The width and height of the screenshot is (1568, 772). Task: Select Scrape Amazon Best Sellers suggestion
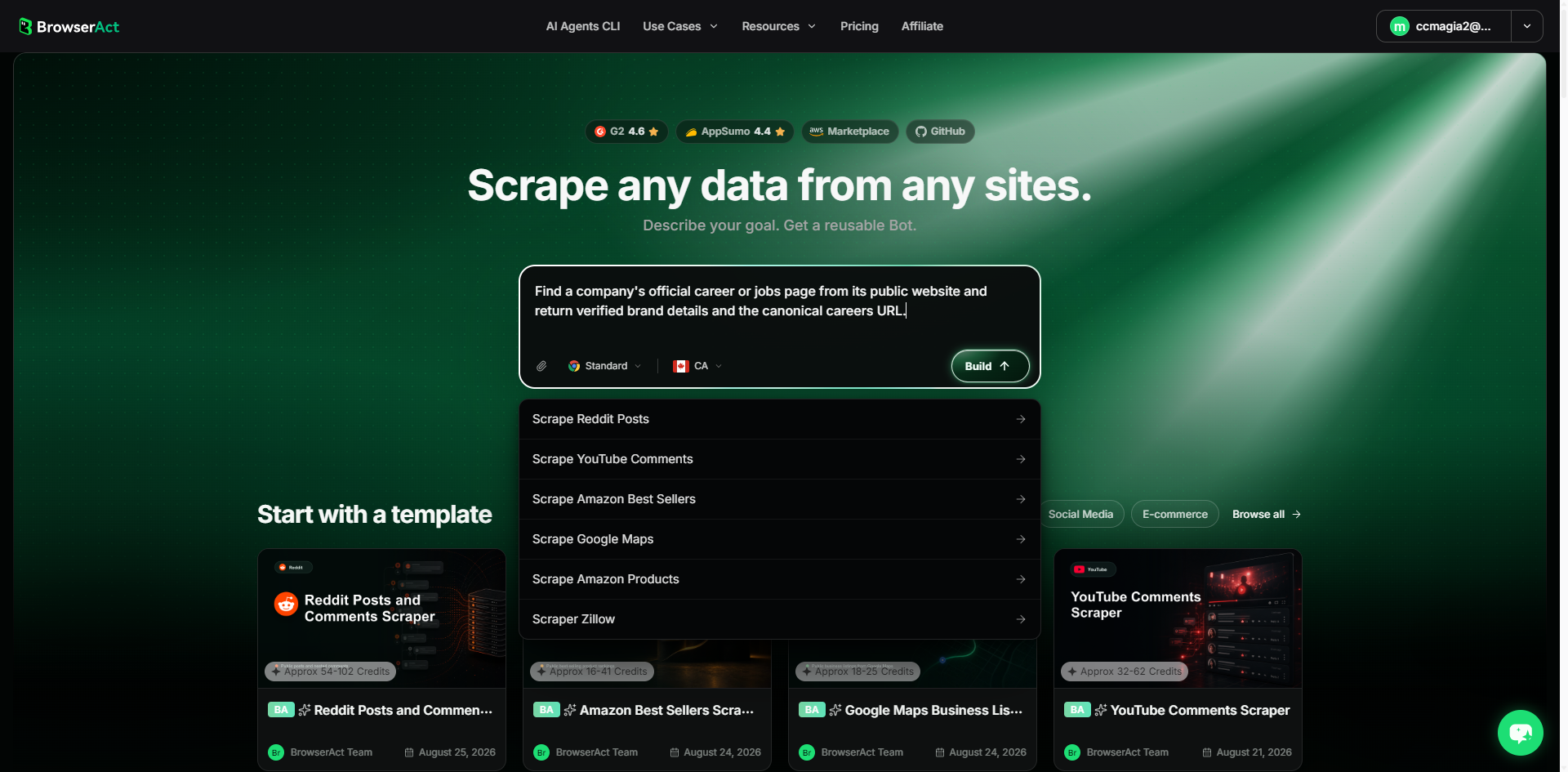click(x=779, y=499)
